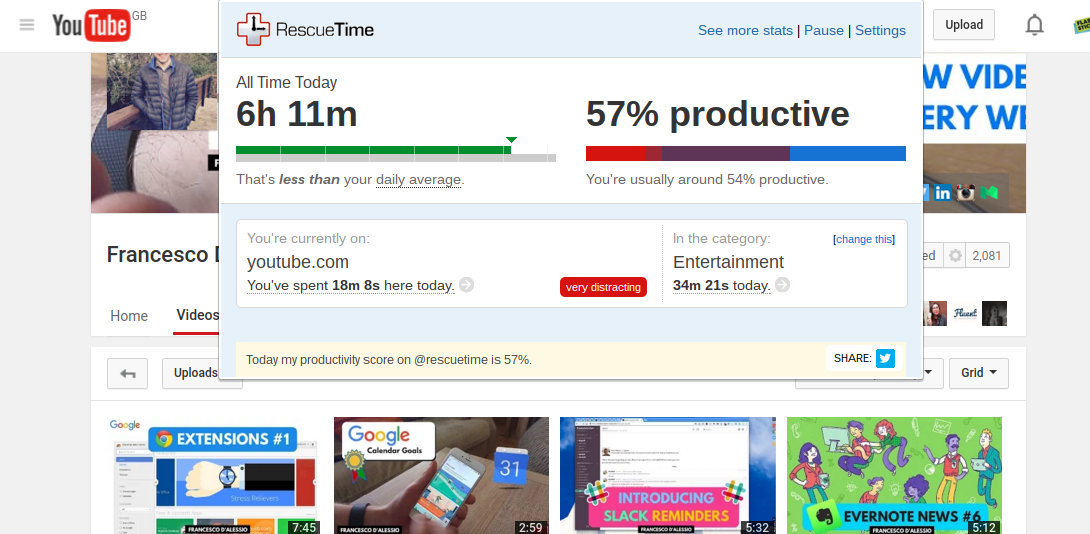Viewport: 1090px width, 534px height.
Task: Click channel profile photo in banner
Action: pos(163,91)
